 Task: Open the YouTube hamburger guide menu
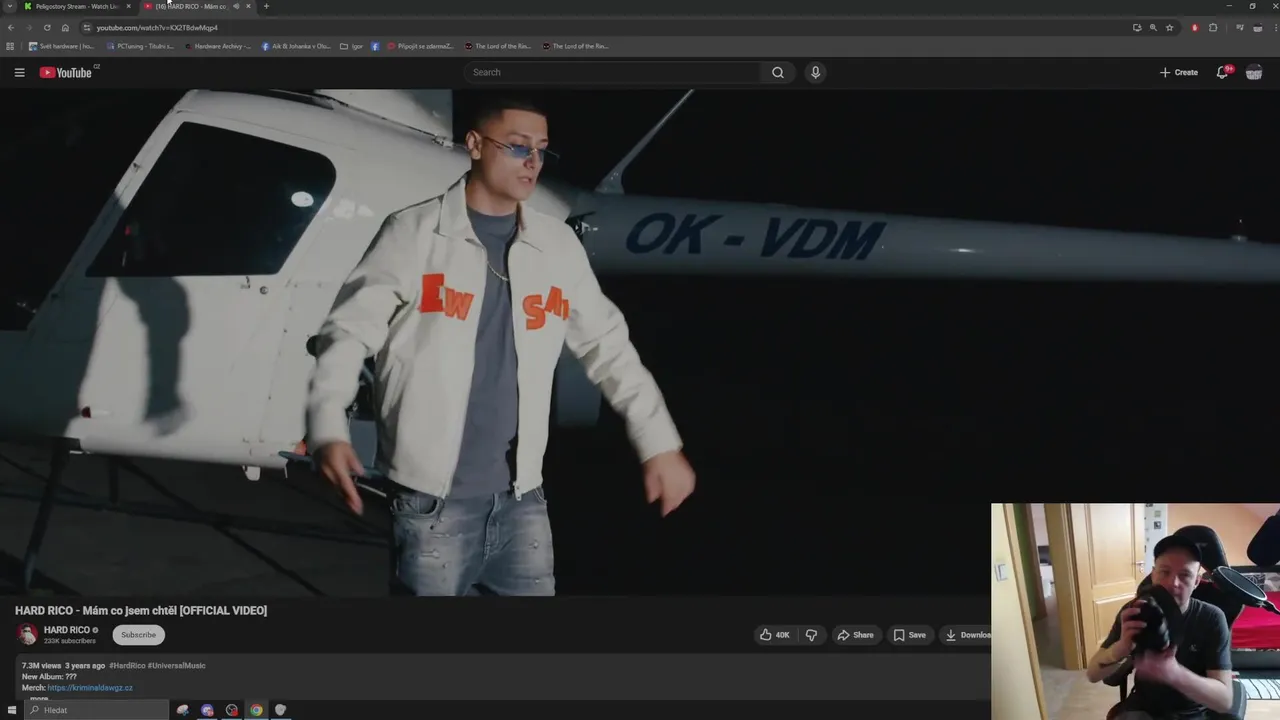tap(19, 72)
